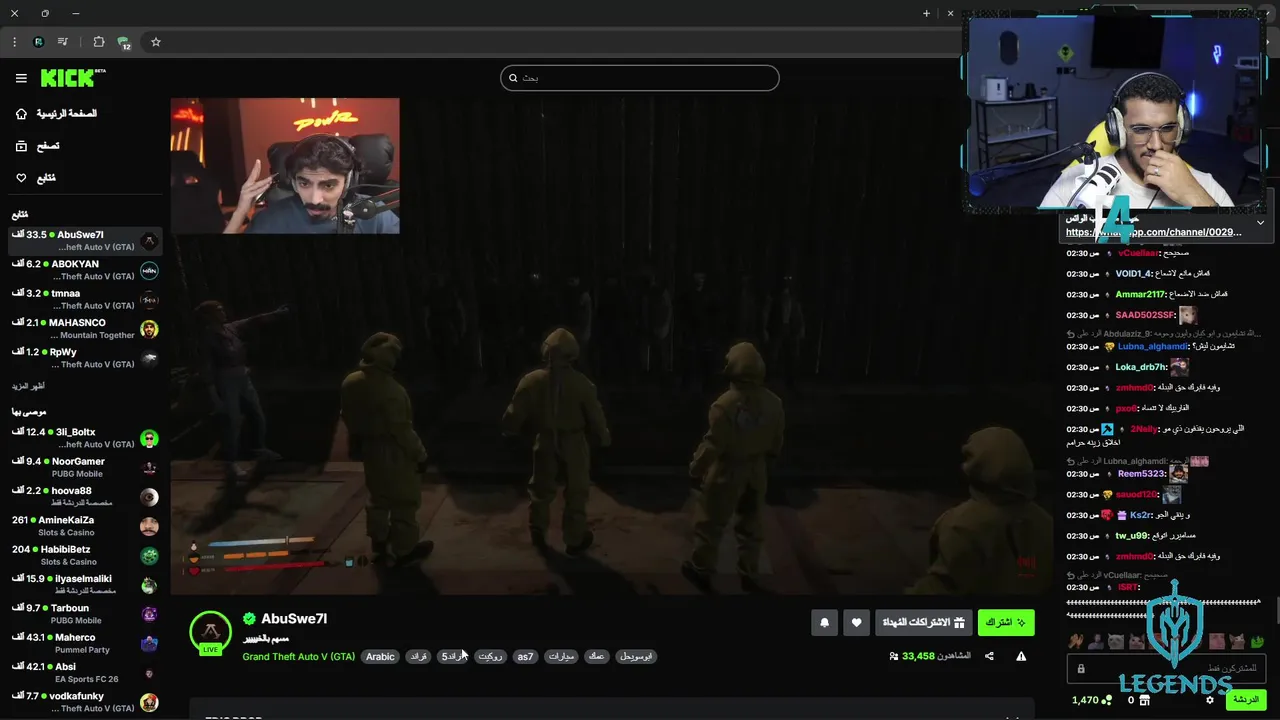Open the browser extensions puzzle icon
Screen dimensions: 1280x720
point(98,42)
